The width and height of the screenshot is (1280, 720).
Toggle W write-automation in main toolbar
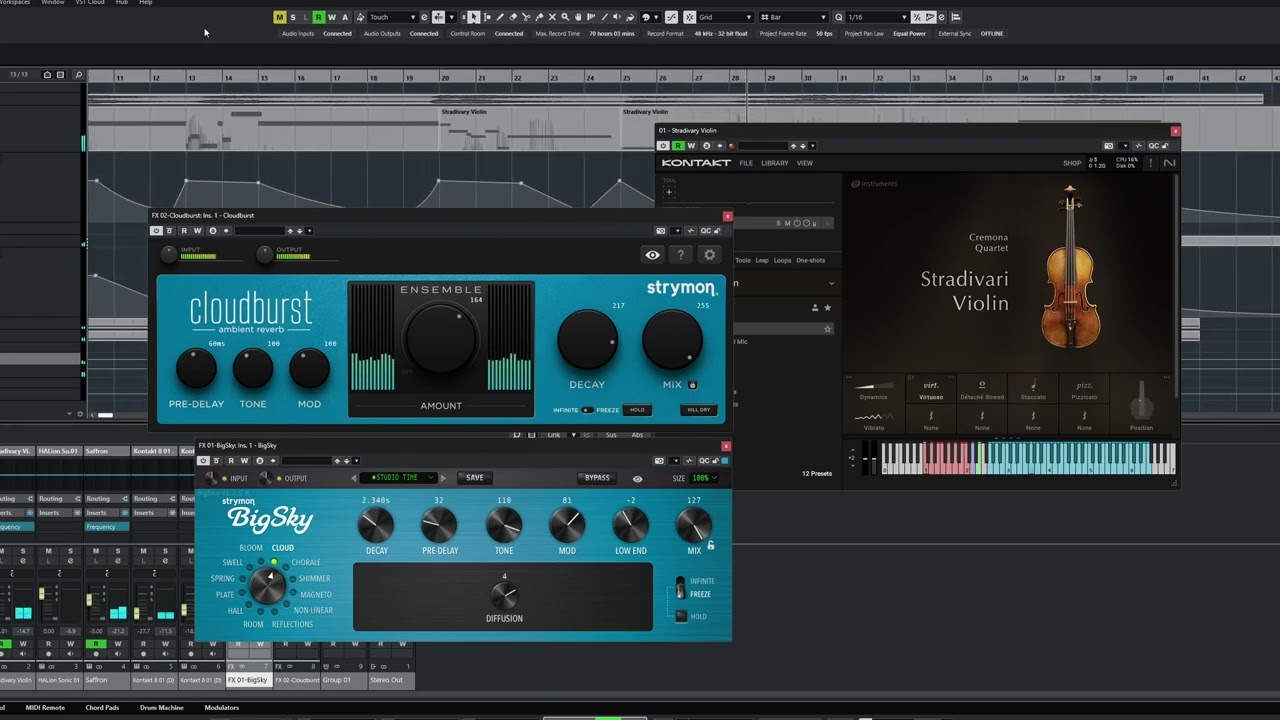[332, 17]
